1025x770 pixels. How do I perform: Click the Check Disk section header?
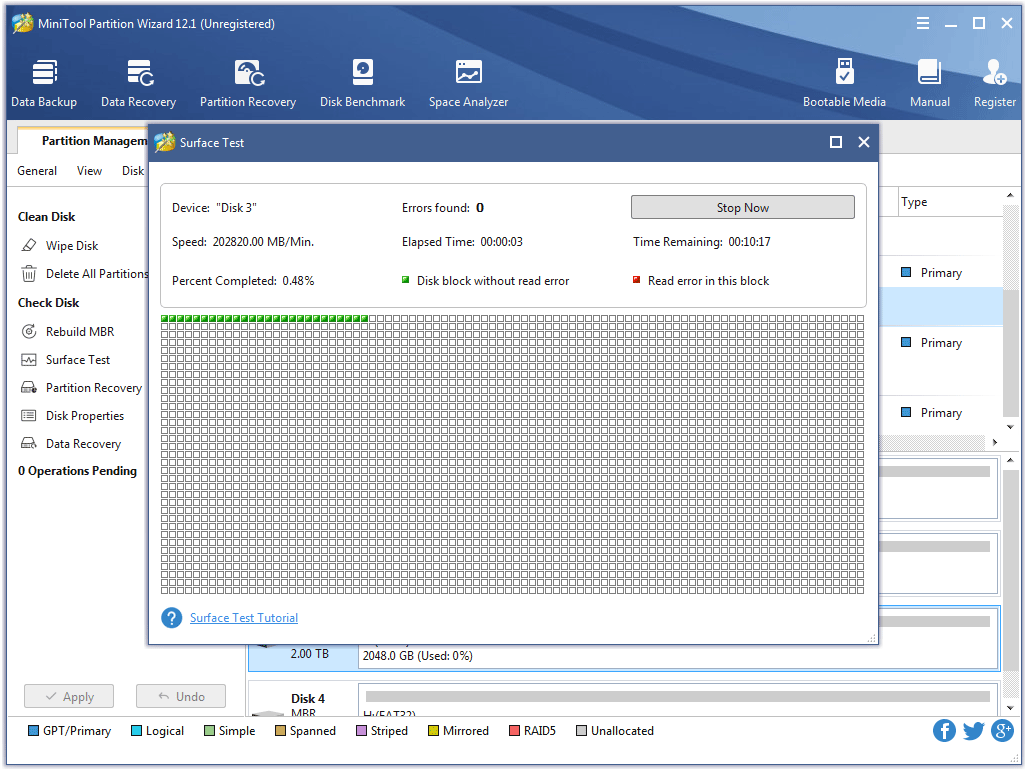[x=48, y=303]
